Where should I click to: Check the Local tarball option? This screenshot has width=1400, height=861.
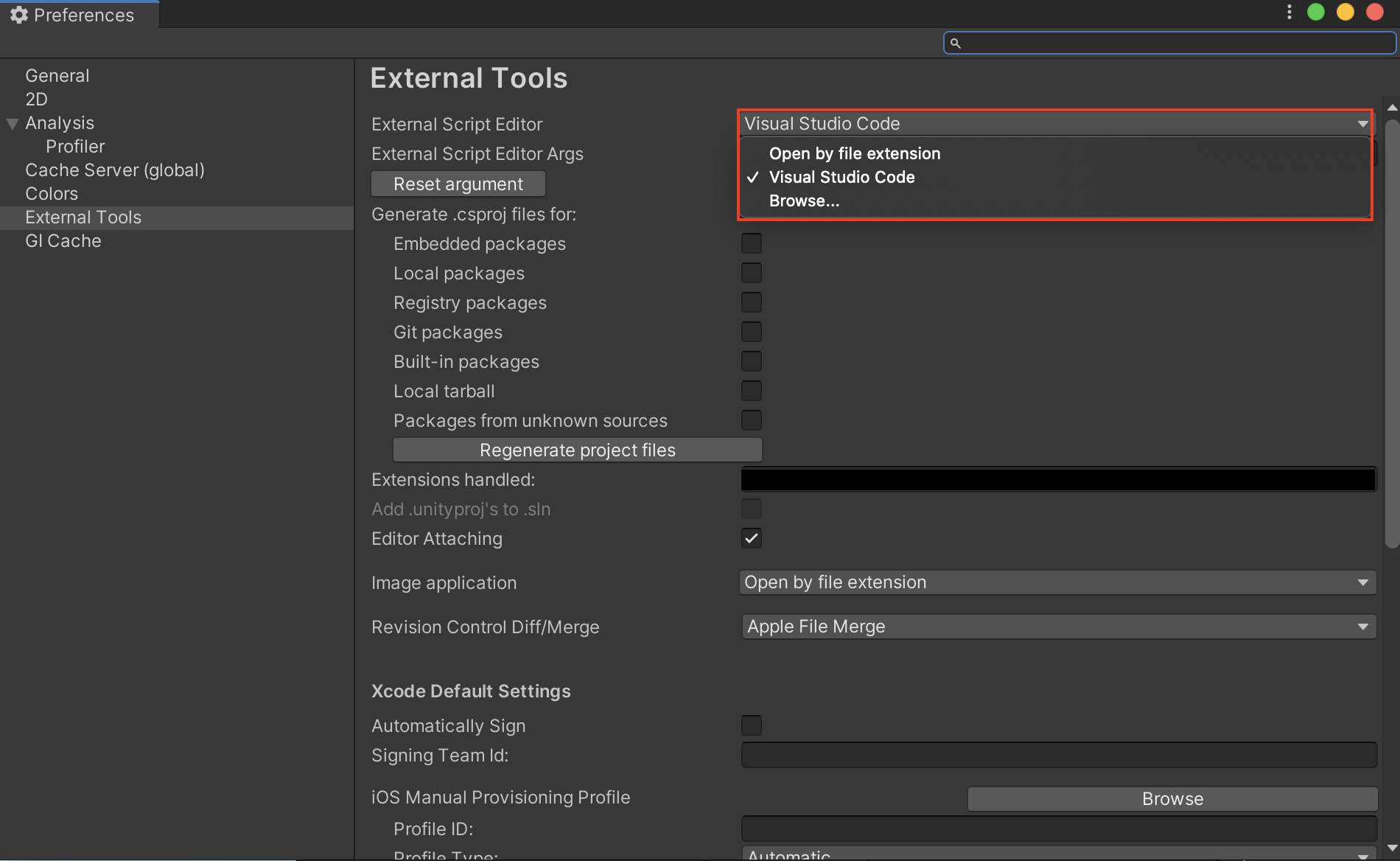(751, 390)
